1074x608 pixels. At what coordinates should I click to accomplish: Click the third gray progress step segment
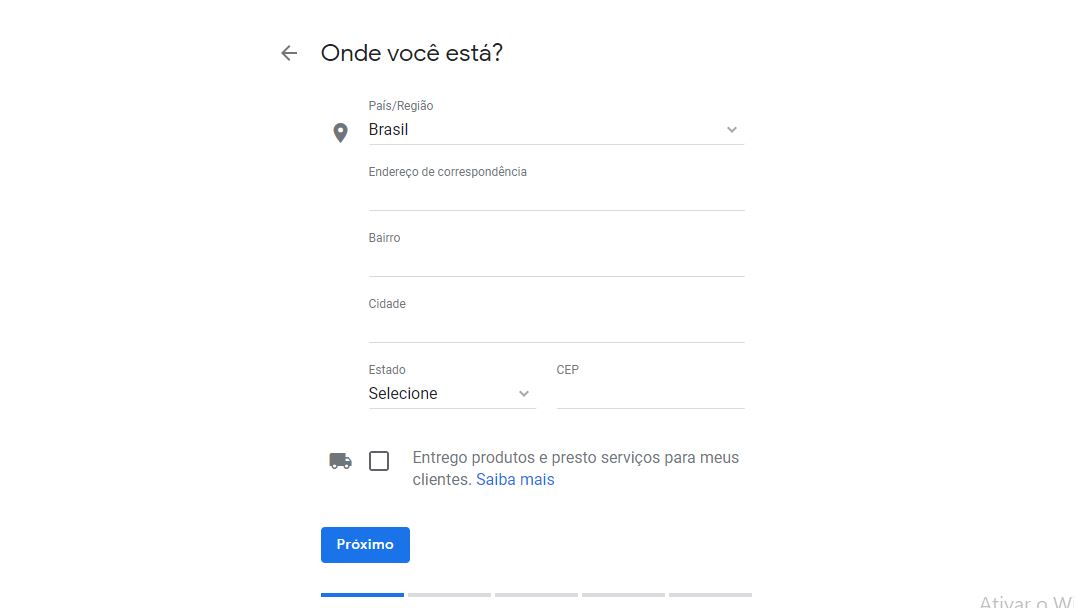point(536,595)
